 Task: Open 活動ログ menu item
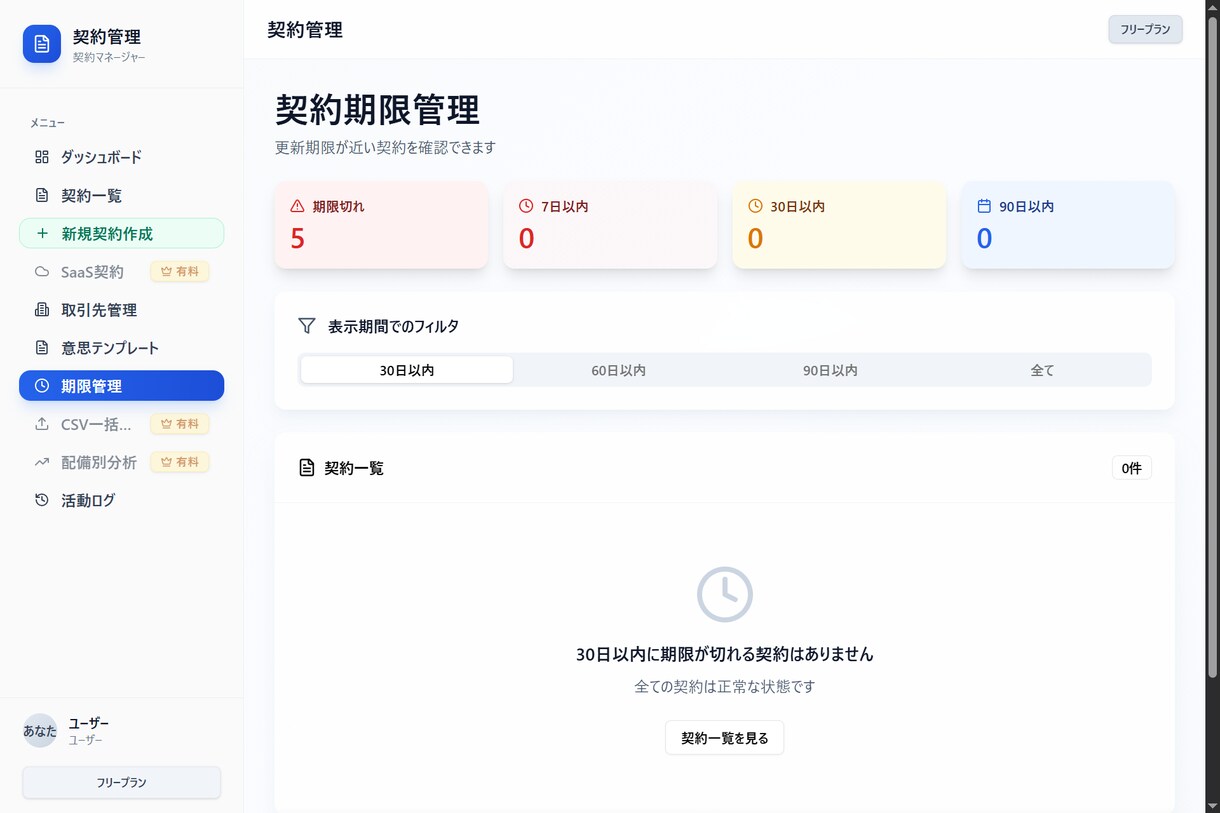[x=121, y=500]
